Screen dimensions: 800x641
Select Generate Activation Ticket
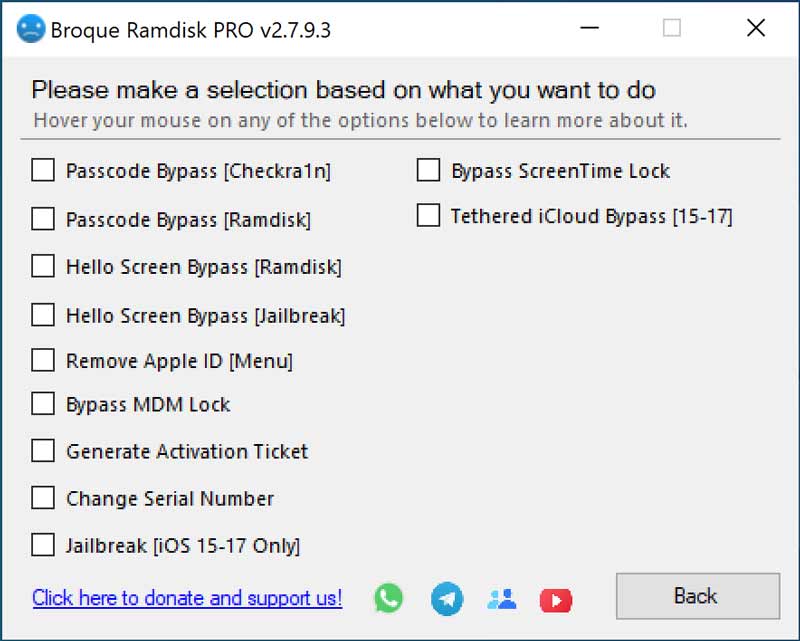tap(42, 451)
